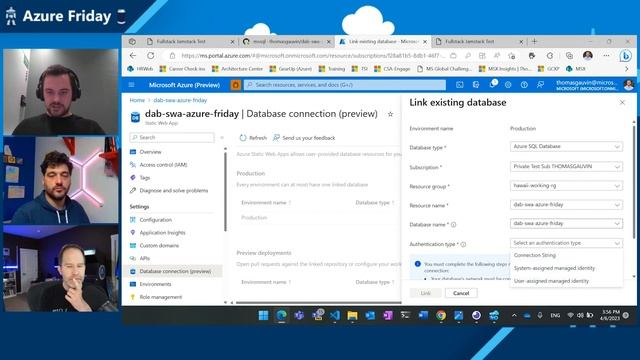Collapse the resource sidebar menu chevron
The width and height of the screenshot is (640, 360).
pyautogui.click(x=222, y=138)
